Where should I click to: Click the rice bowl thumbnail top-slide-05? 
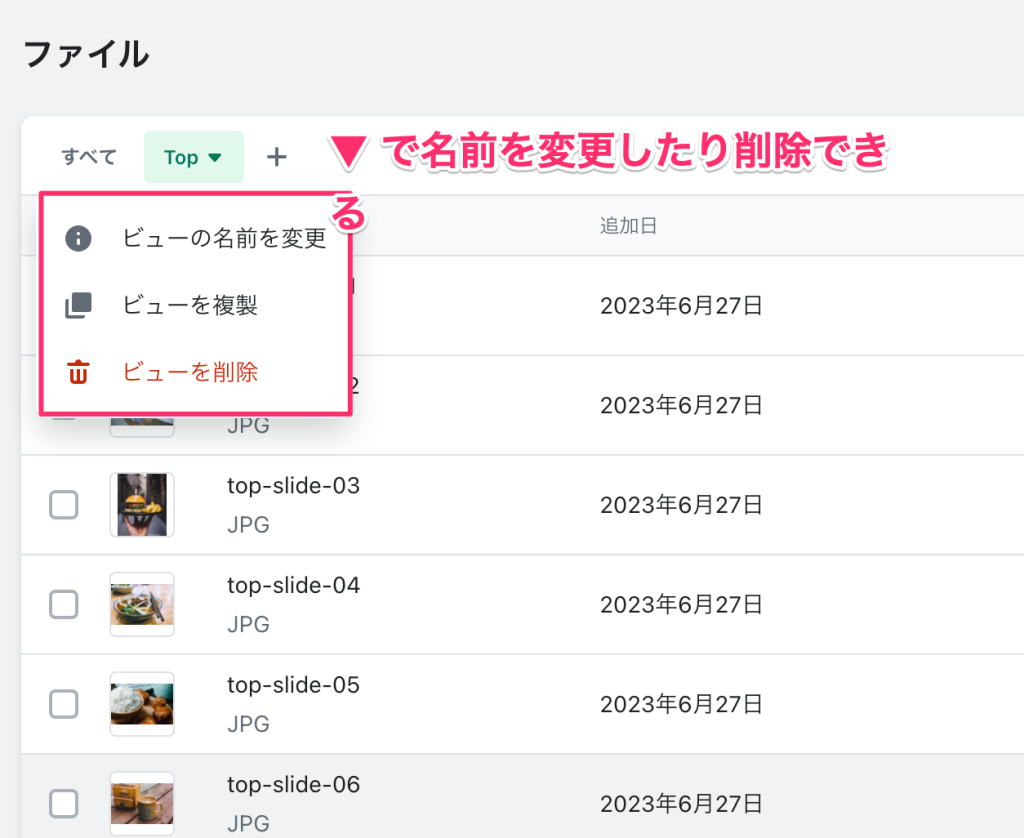(x=142, y=704)
